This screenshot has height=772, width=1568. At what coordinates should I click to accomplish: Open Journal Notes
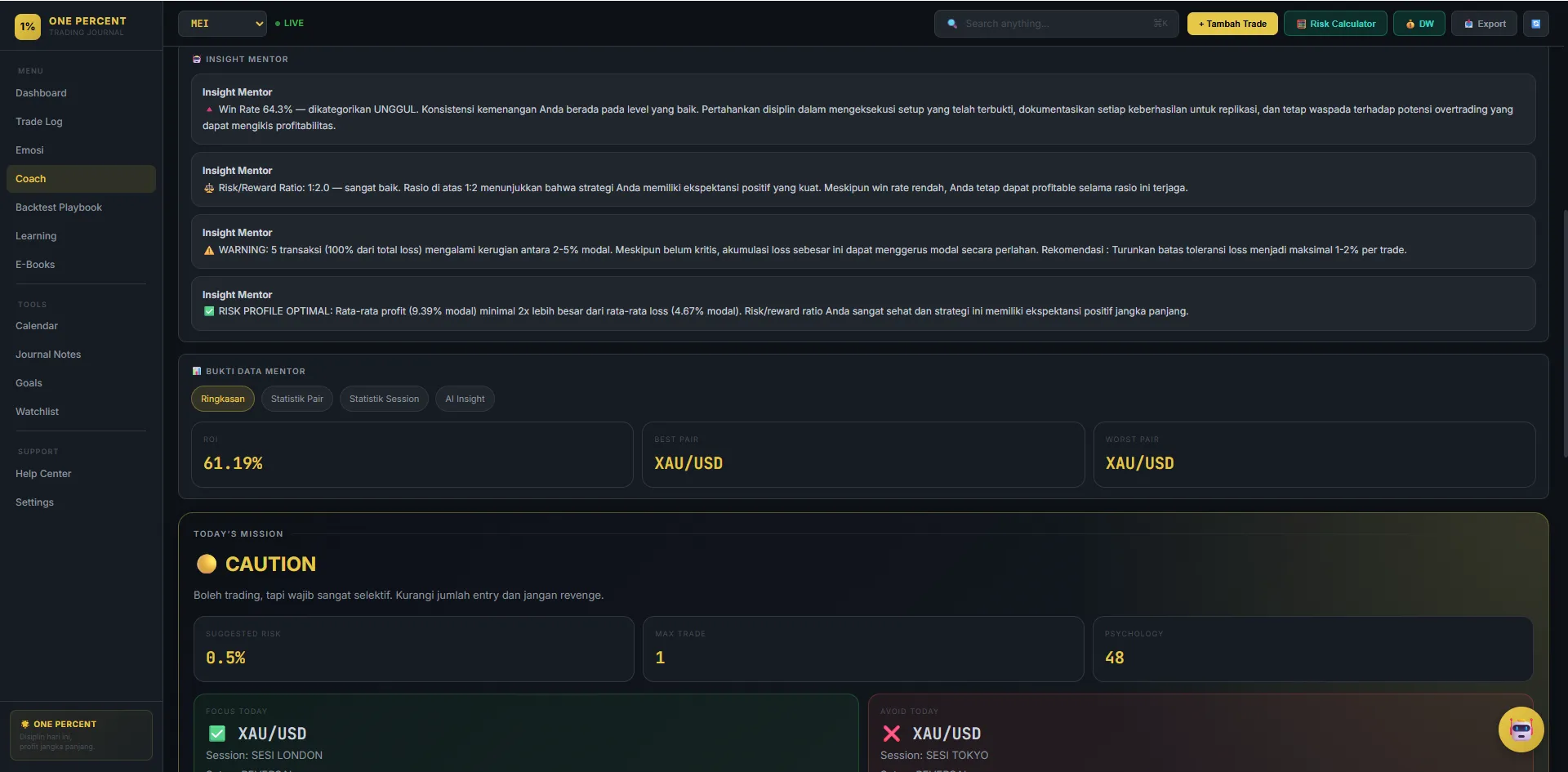pos(81,355)
